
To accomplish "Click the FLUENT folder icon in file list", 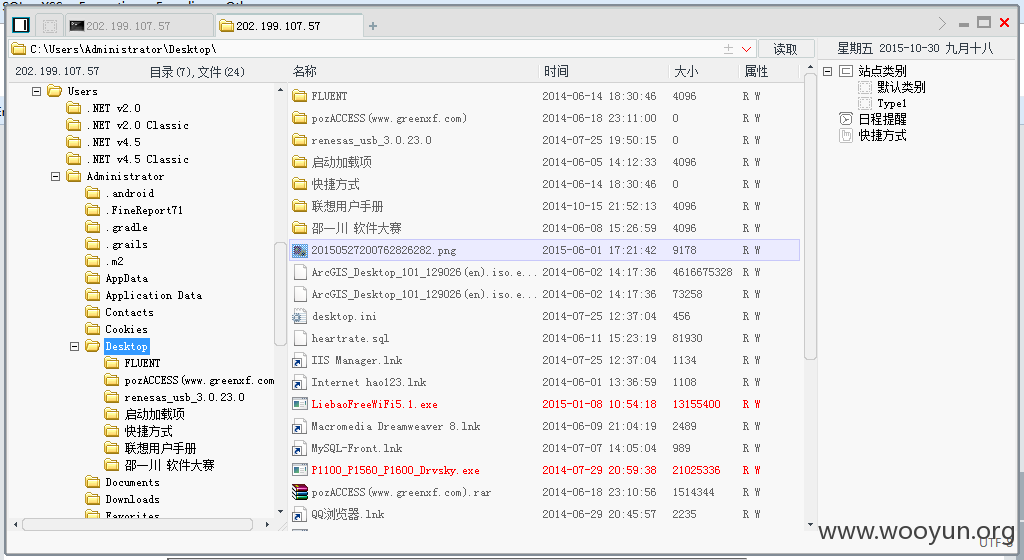I will click(300, 96).
